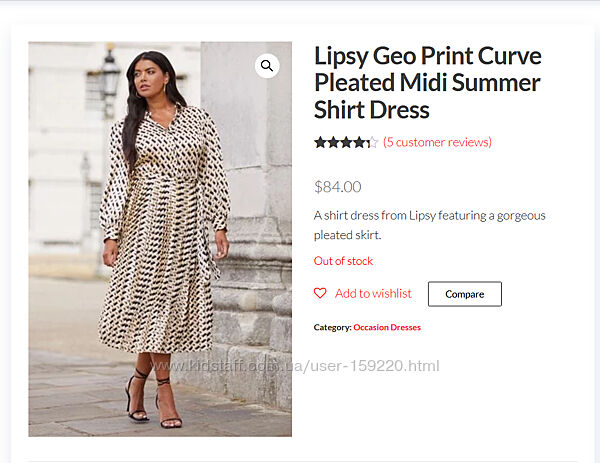Open the 5 customer reviews link
Image resolution: width=600 pixels, height=463 pixels.
pyautogui.click(x=437, y=142)
